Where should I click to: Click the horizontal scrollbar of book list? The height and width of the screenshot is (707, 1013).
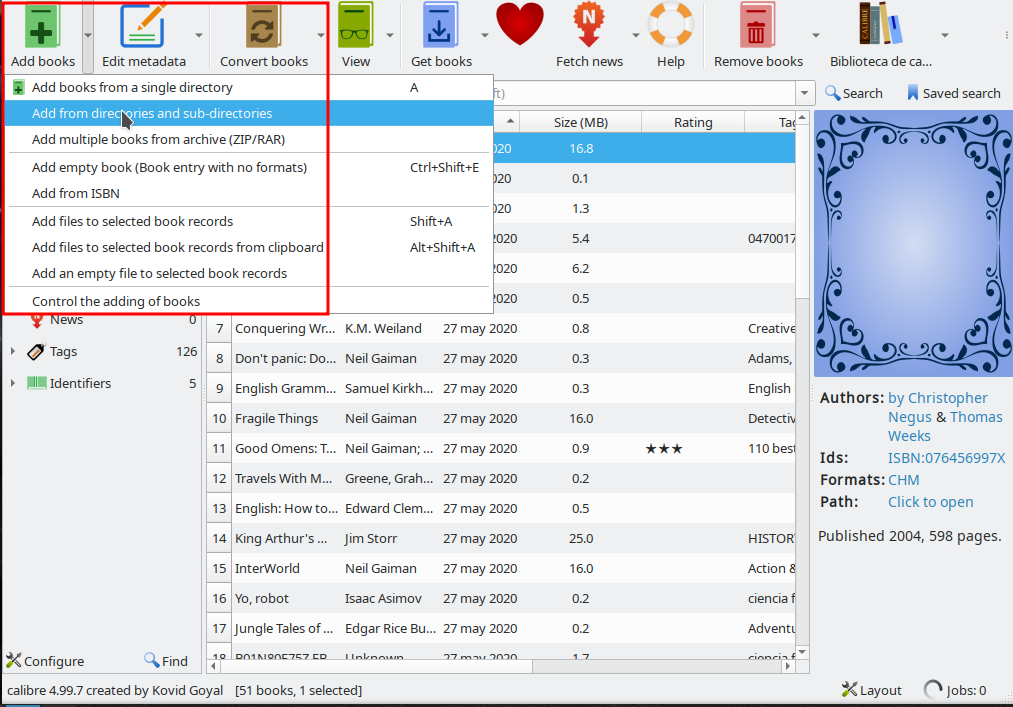click(x=375, y=666)
